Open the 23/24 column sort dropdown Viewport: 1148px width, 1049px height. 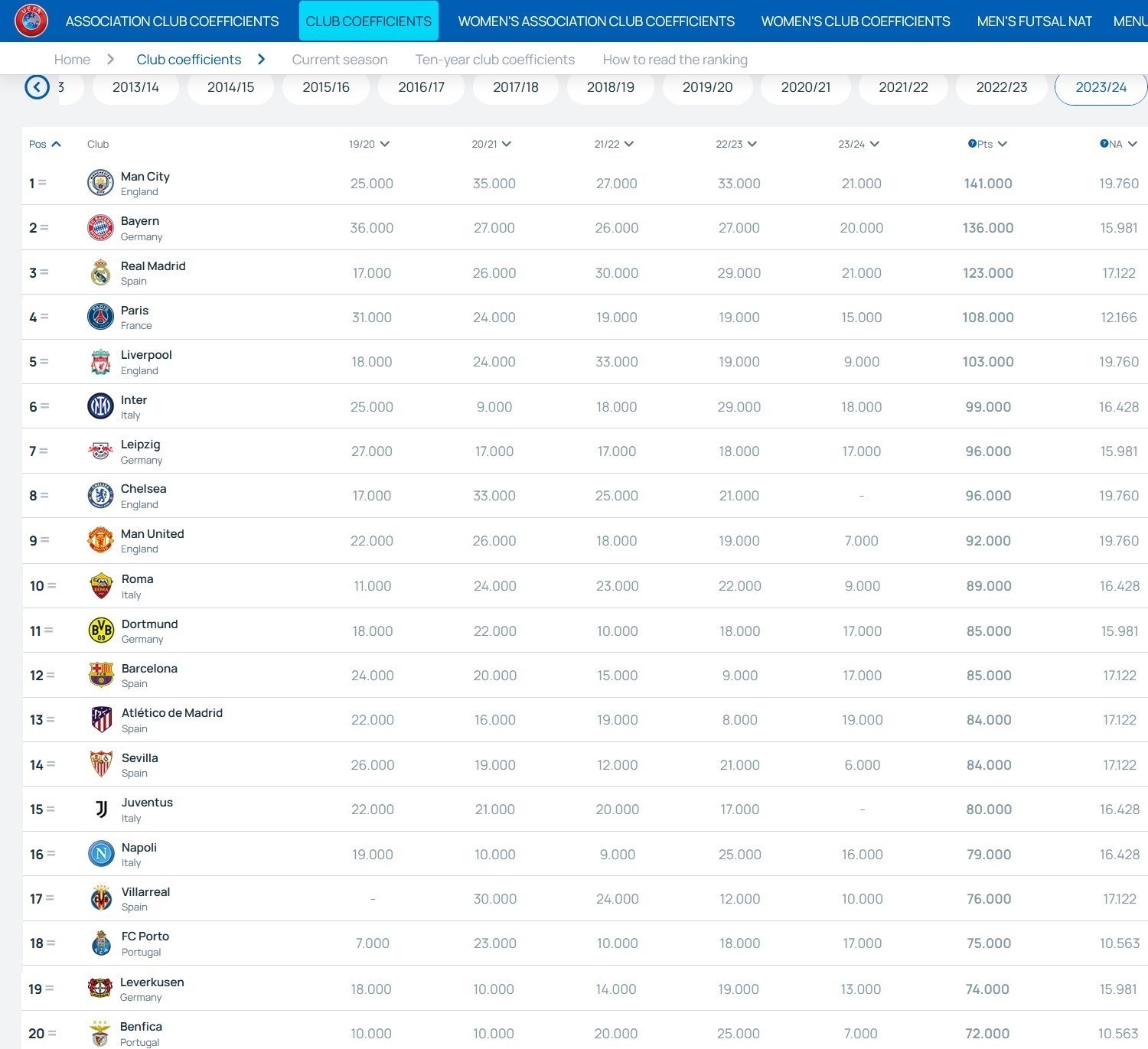(x=859, y=143)
